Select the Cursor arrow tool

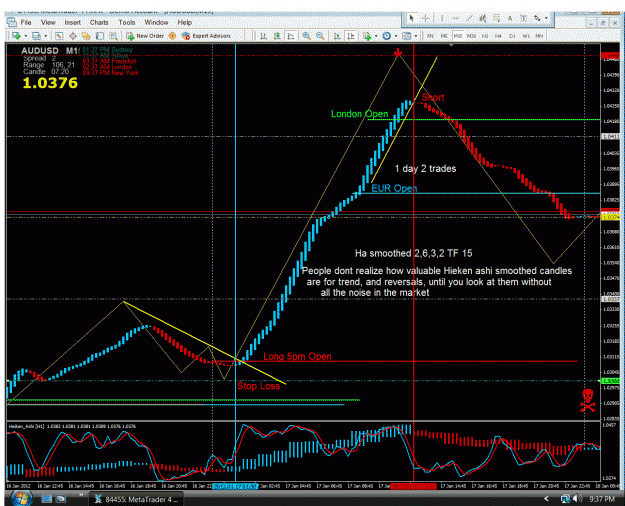(412, 18)
